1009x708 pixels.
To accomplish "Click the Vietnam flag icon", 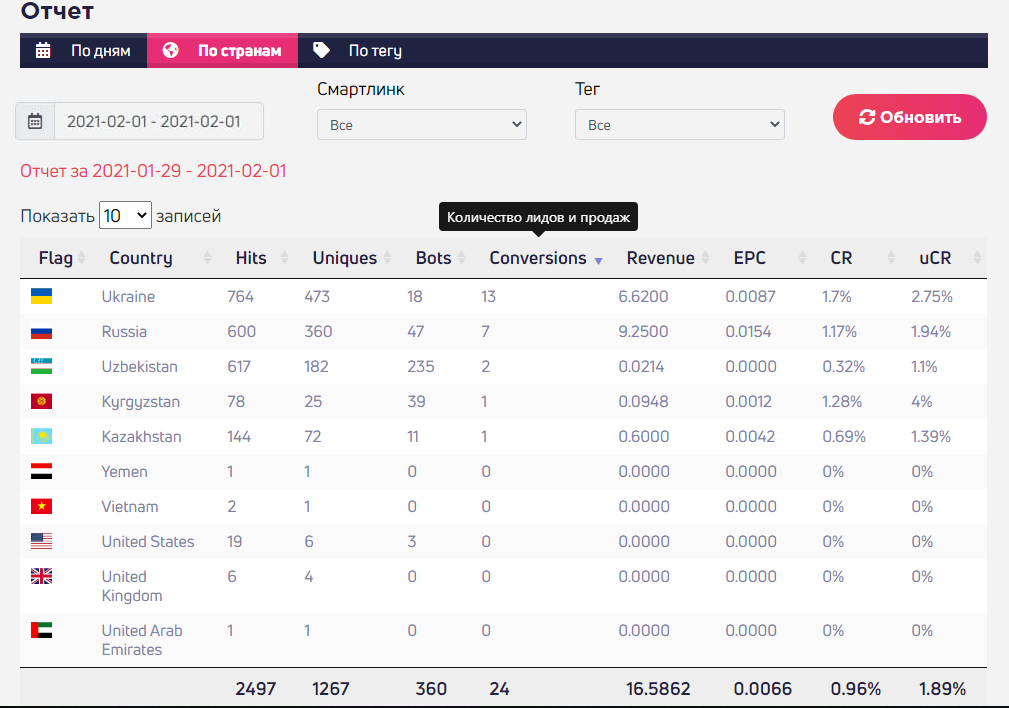I will tap(41, 507).
